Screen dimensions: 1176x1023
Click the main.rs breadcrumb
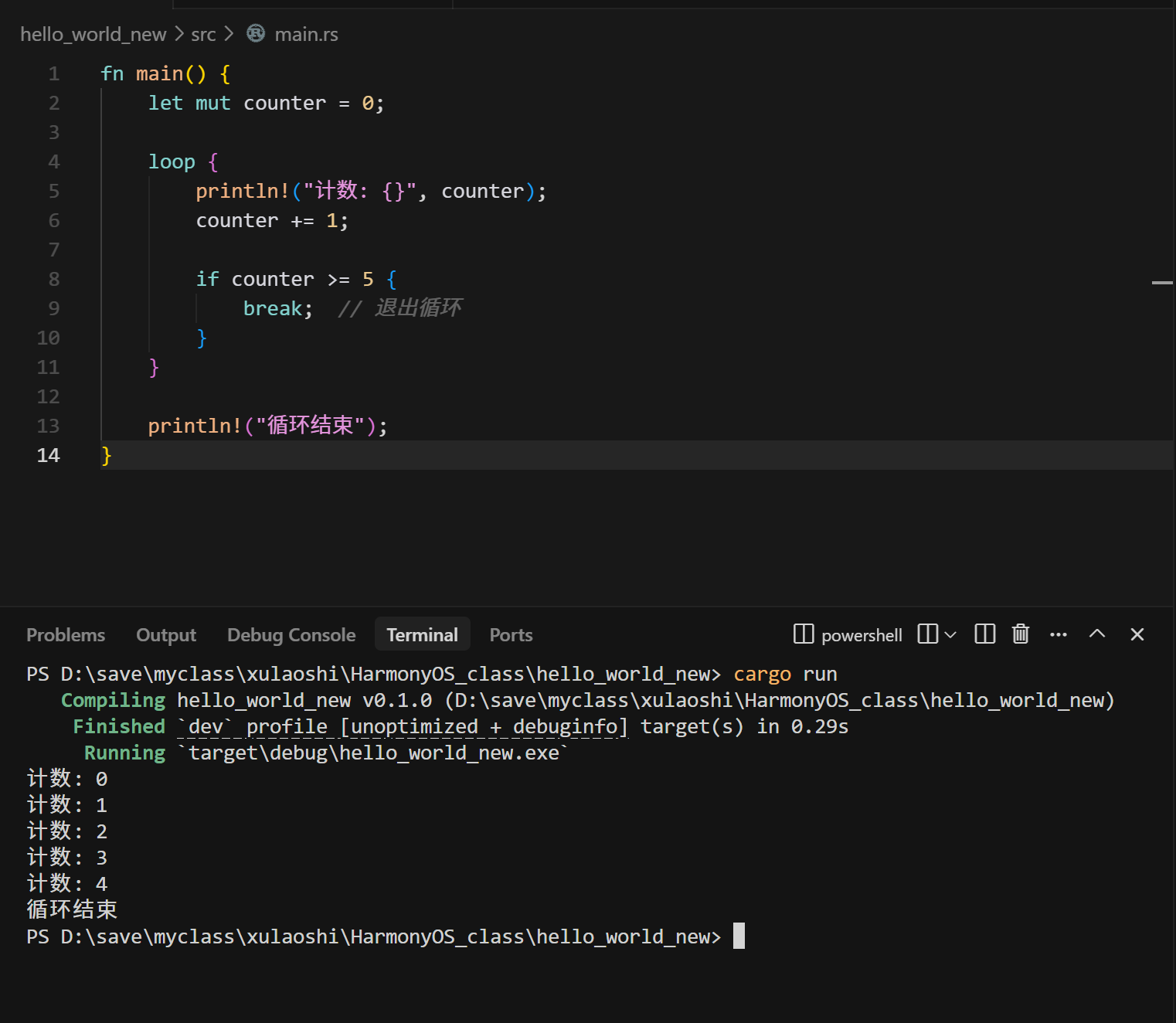pyautogui.click(x=306, y=34)
